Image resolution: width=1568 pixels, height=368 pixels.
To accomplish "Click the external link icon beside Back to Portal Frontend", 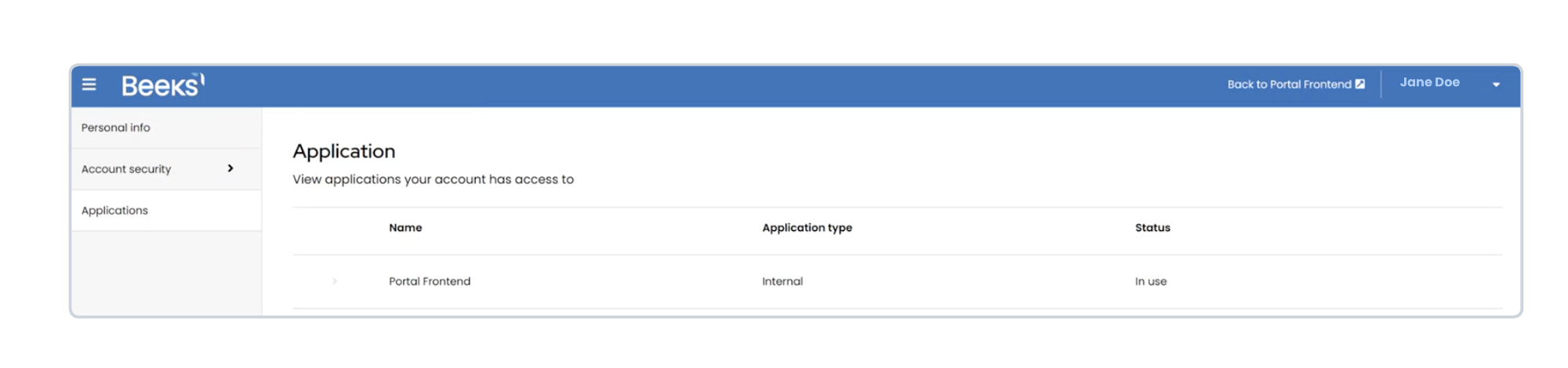I will tap(1360, 84).
